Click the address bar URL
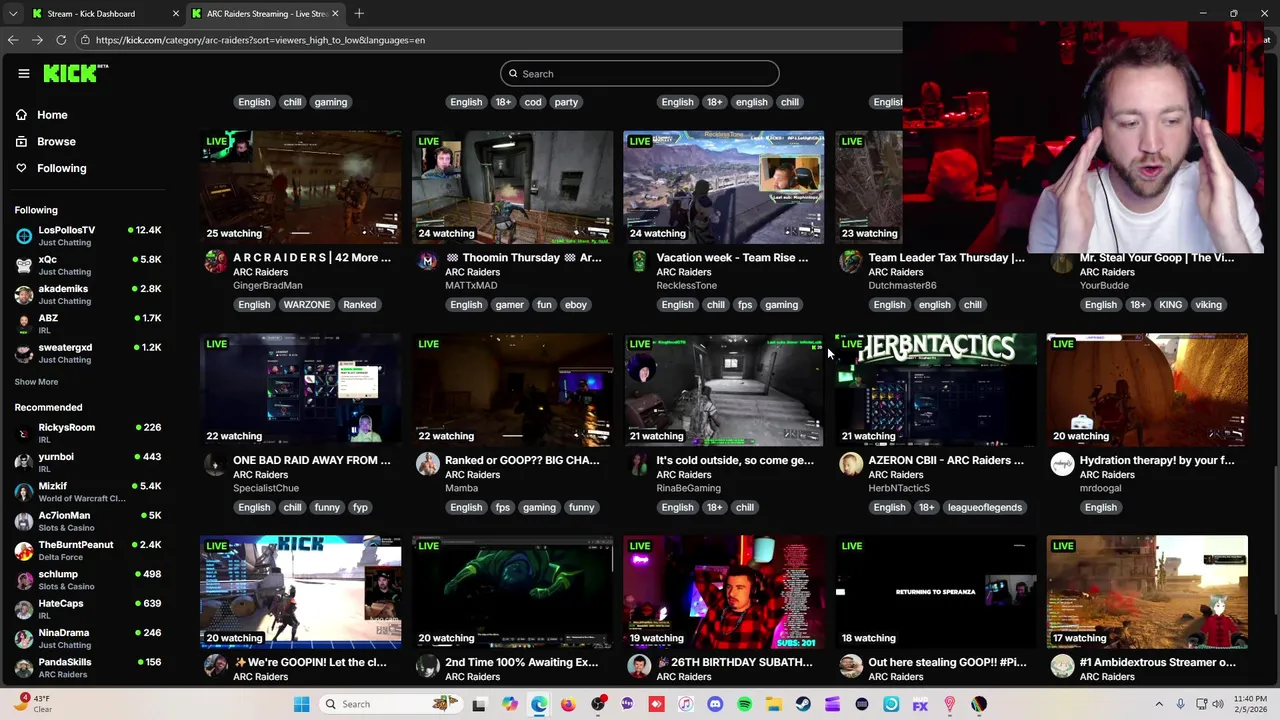This screenshot has height=720, width=1280. pos(260,40)
